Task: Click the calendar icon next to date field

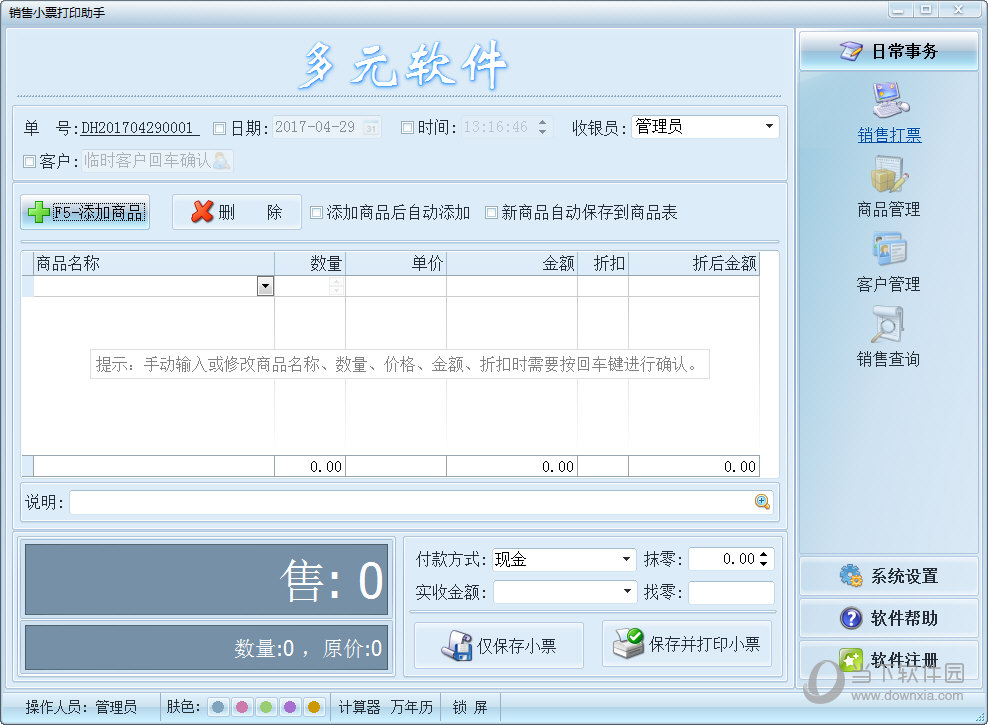Action: click(x=371, y=127)
